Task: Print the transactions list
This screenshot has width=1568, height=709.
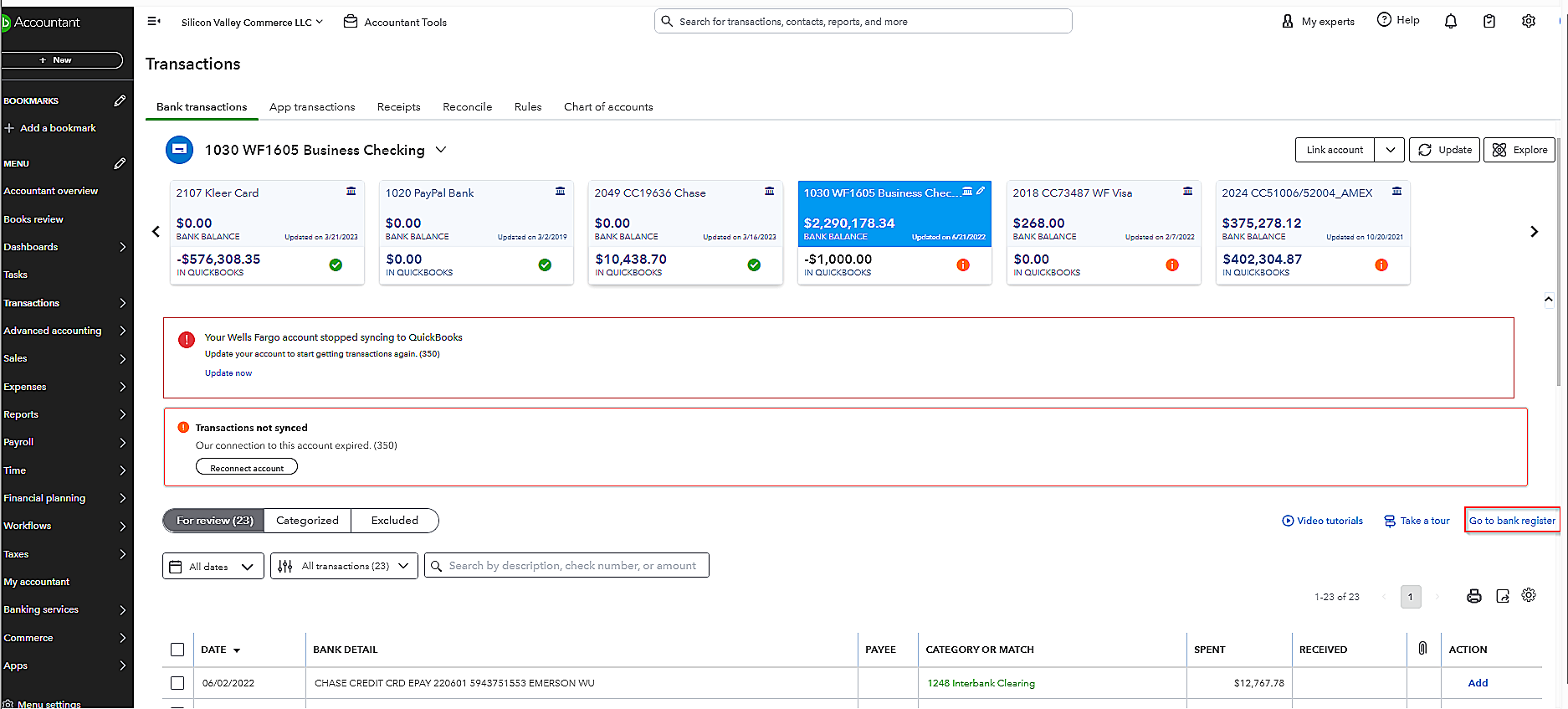Action: pyautogui.click(x=1473, y=596)
